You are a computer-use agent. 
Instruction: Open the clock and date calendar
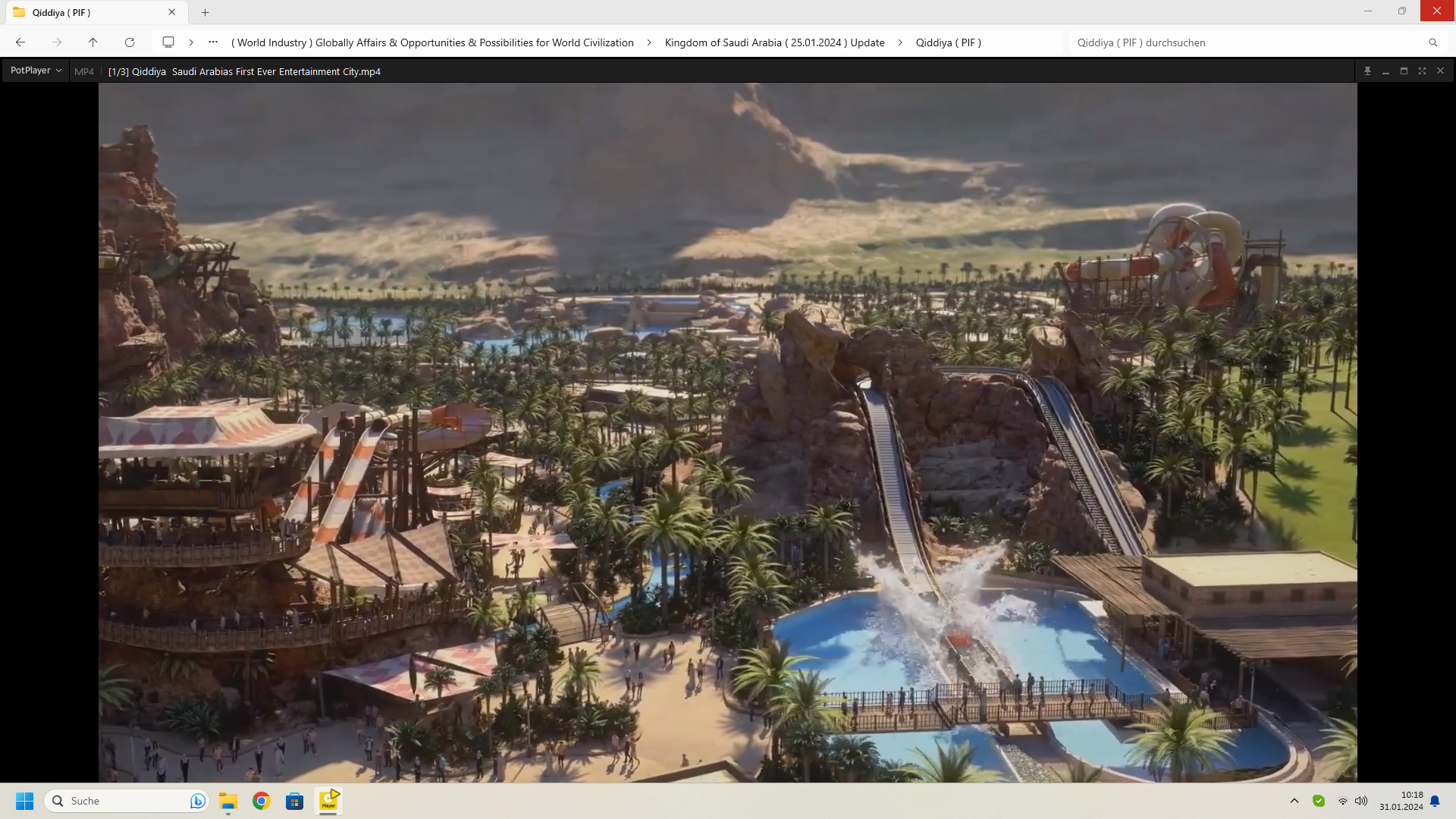pos(1401,801)
